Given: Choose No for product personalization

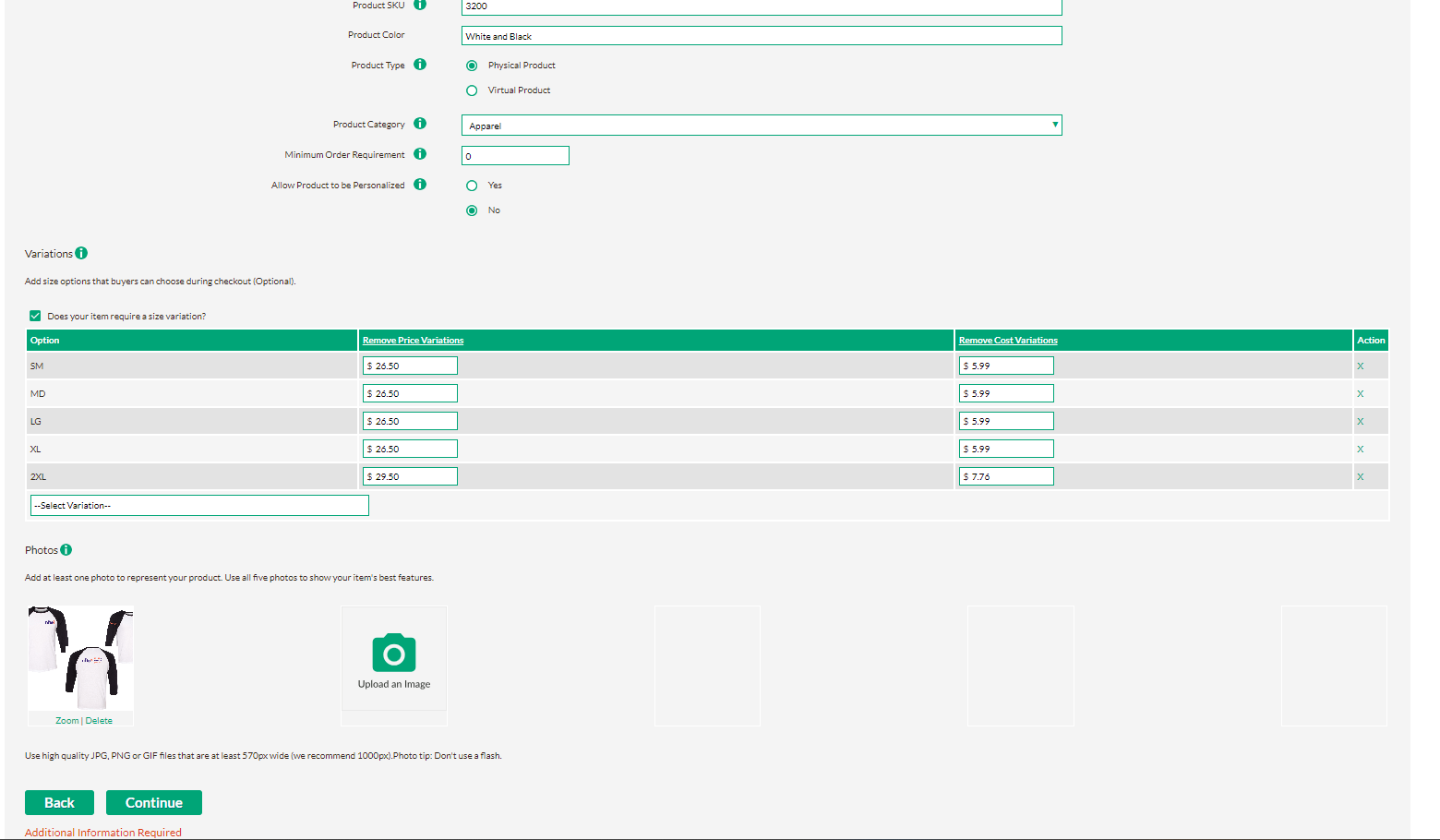Looking at the screenshot, I should coord(472,210).
